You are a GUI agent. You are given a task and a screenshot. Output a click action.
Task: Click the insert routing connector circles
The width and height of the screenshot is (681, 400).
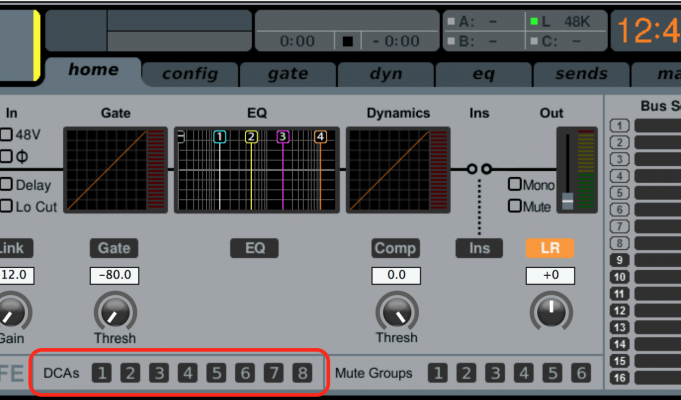pos(479,169)
